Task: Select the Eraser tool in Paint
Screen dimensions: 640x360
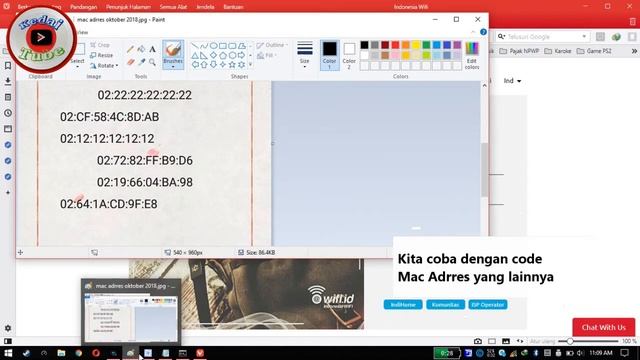Action: (130, 62)
